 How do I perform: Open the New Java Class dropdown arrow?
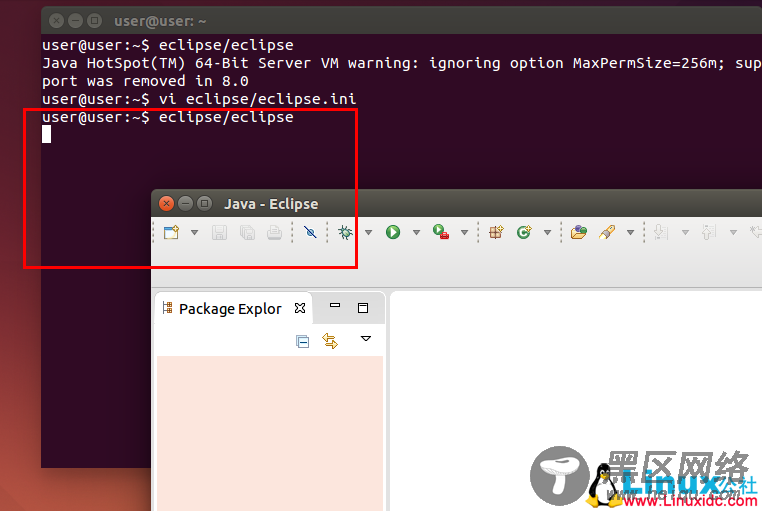click(x=547, y=233)
